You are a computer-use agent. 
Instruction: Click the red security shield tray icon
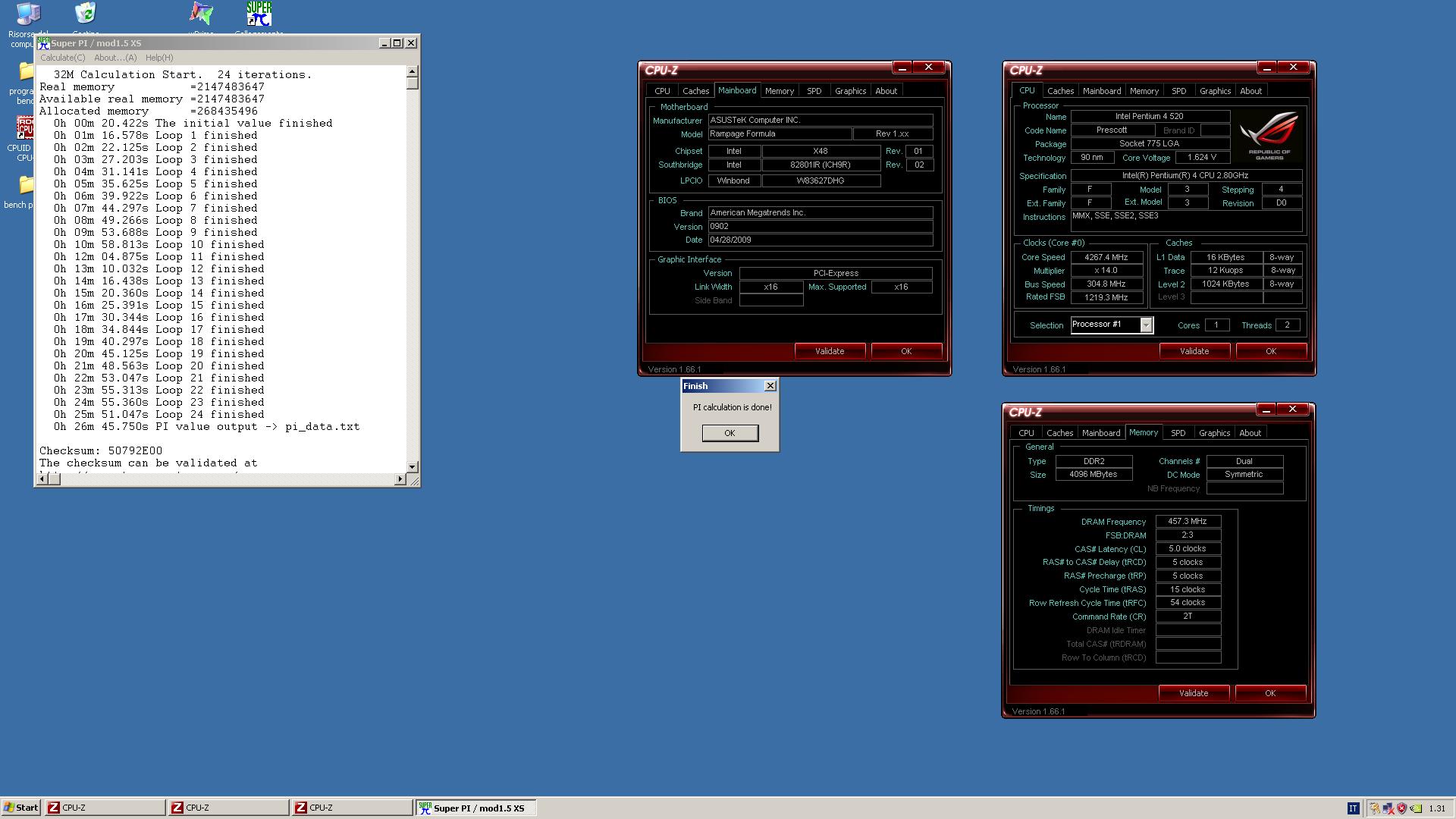click(x=1401, y=808)
